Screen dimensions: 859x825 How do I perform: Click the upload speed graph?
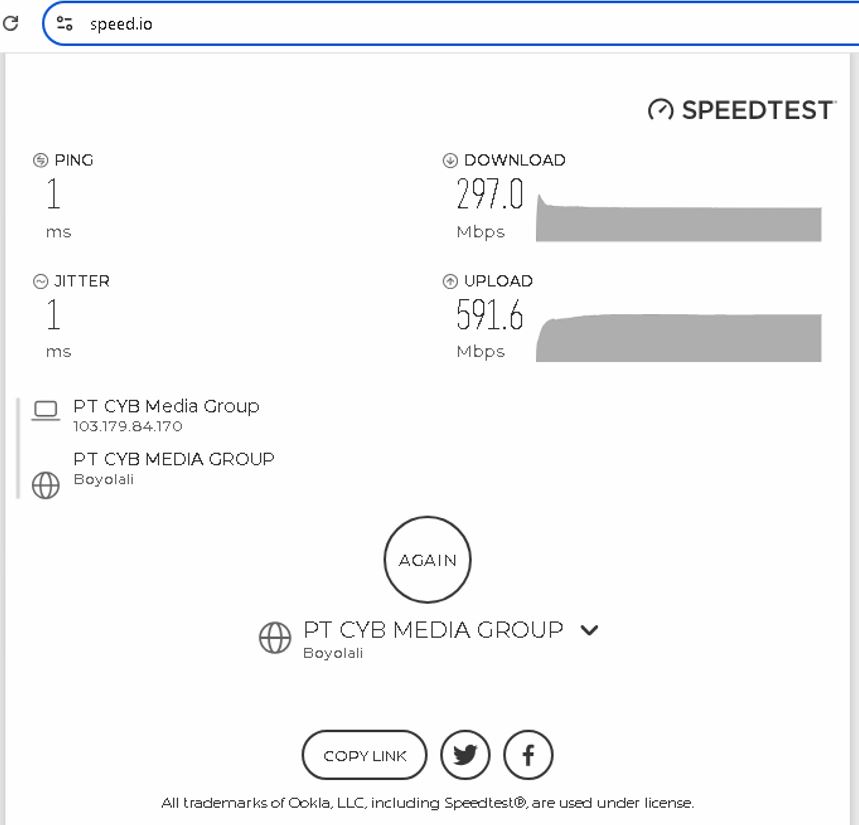678,337
